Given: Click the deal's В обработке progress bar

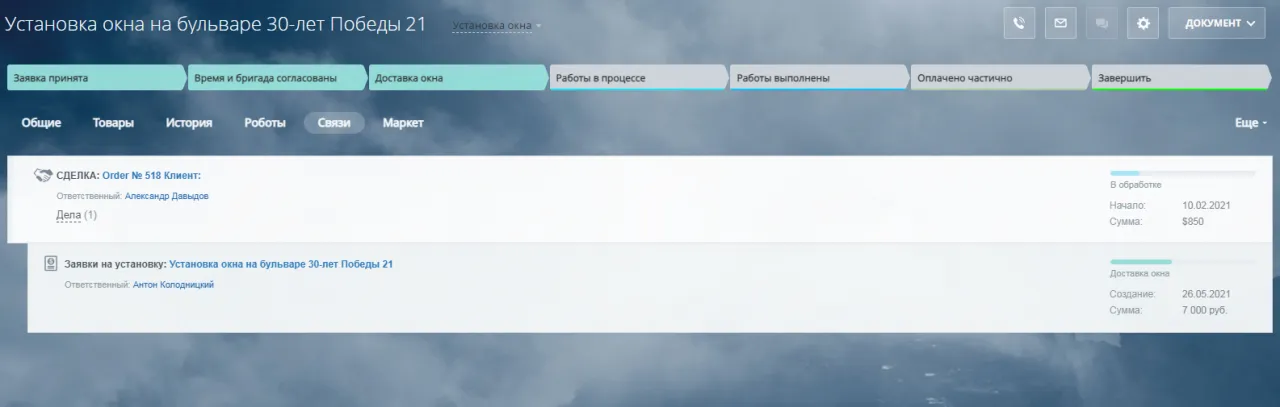Looking at the screenshot, I should pyautogui.click(x=1182, y=173).
